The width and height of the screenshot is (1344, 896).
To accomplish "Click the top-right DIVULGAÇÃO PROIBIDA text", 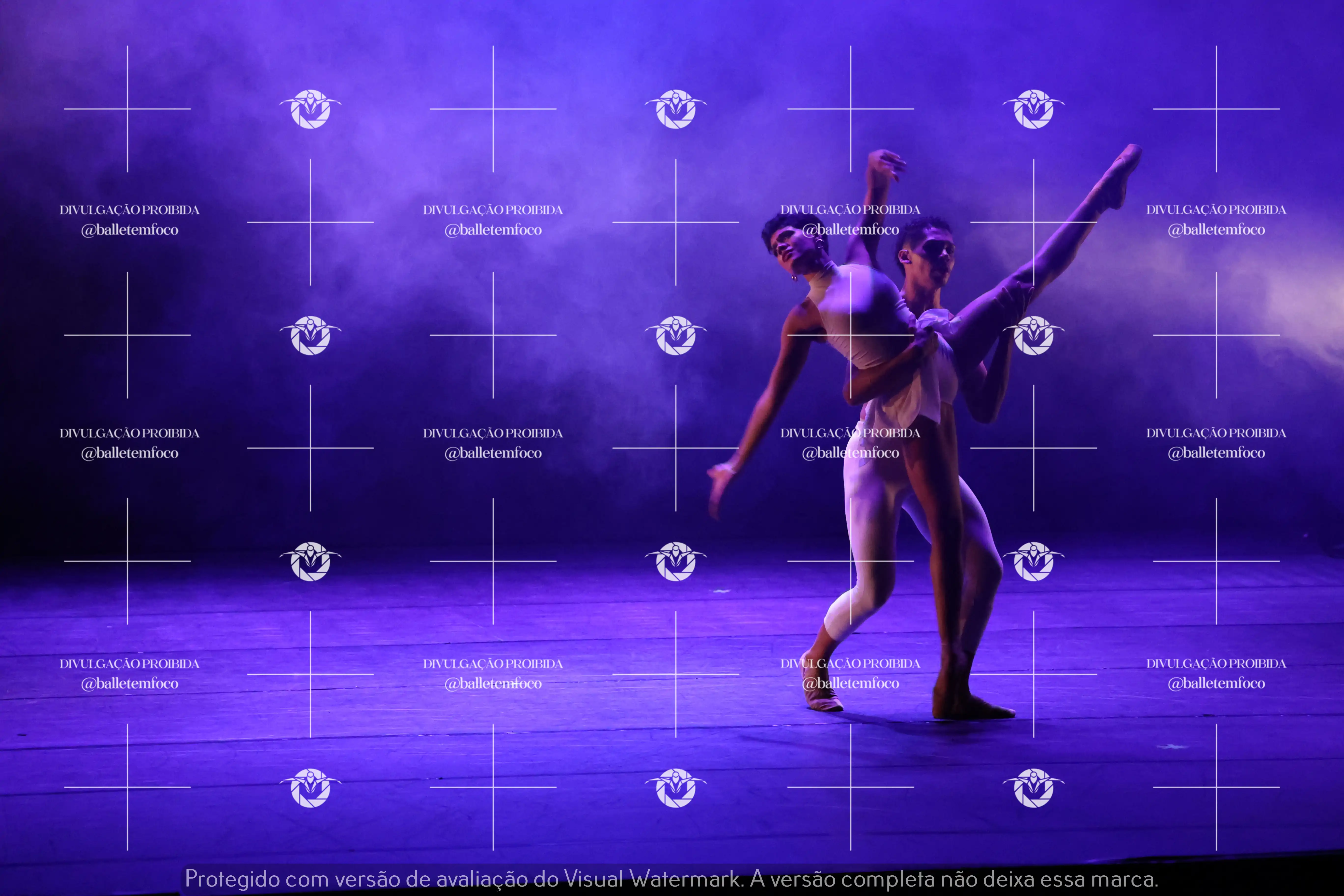I will point(1216,210).
